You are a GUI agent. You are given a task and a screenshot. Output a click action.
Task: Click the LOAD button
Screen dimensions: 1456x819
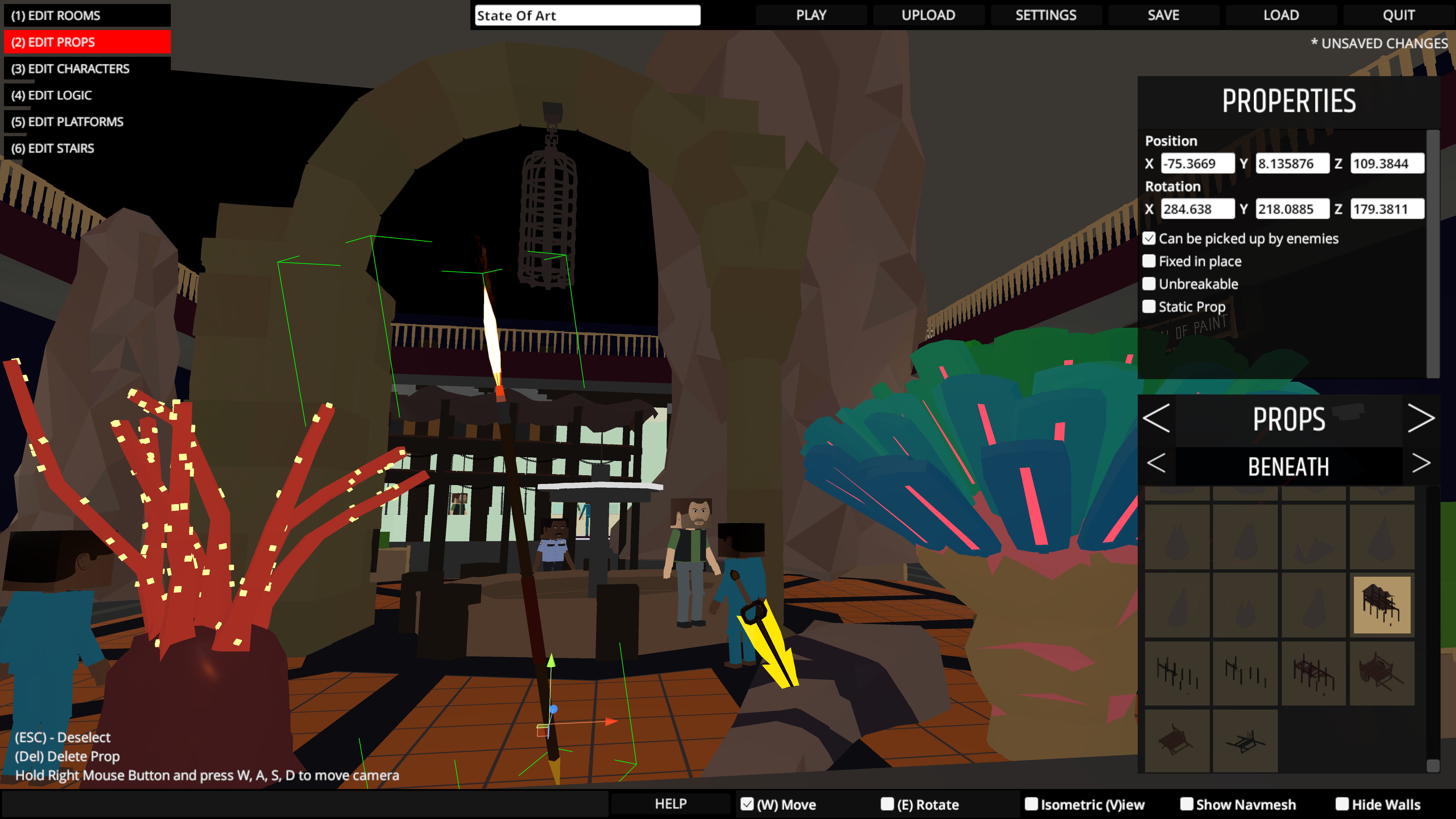tap(1281, 15)
